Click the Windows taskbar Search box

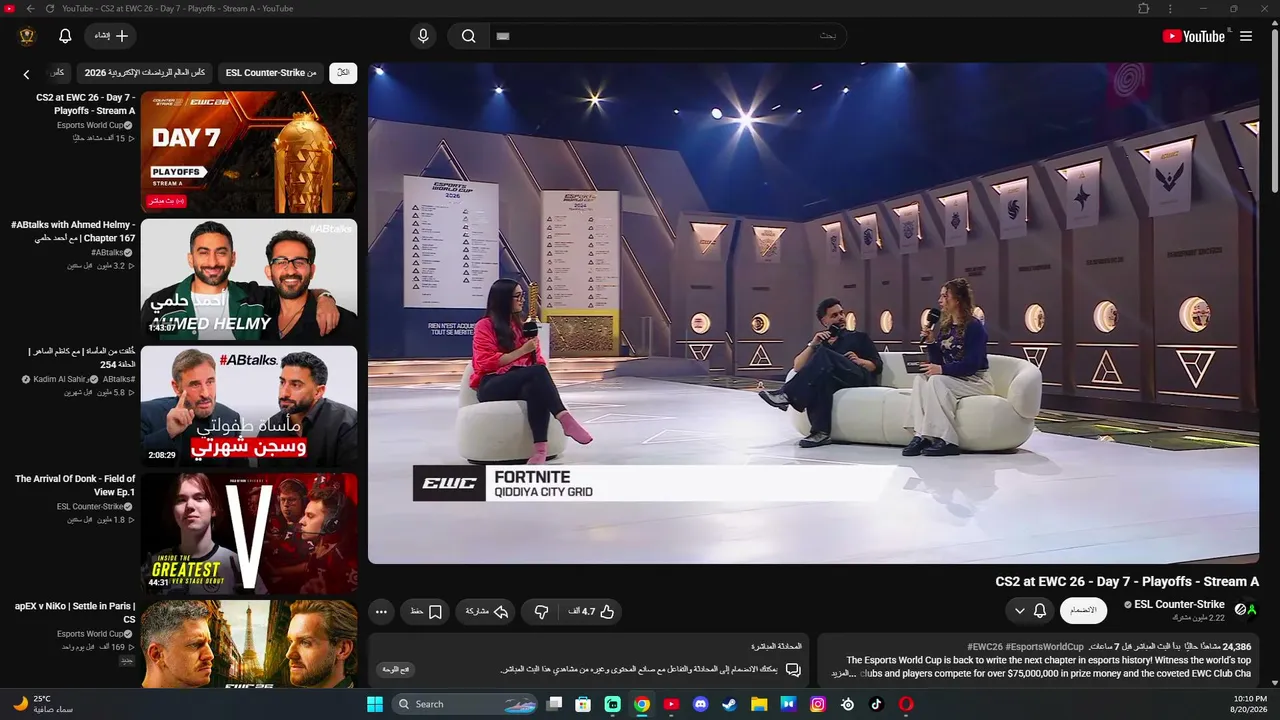(x=467, y=704)
